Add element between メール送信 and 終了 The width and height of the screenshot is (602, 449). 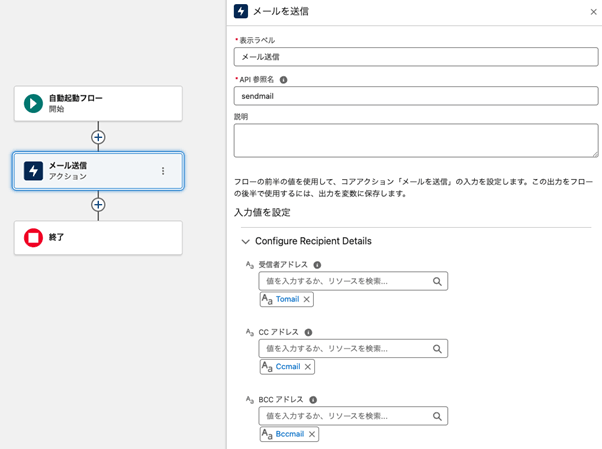(98, 204)
